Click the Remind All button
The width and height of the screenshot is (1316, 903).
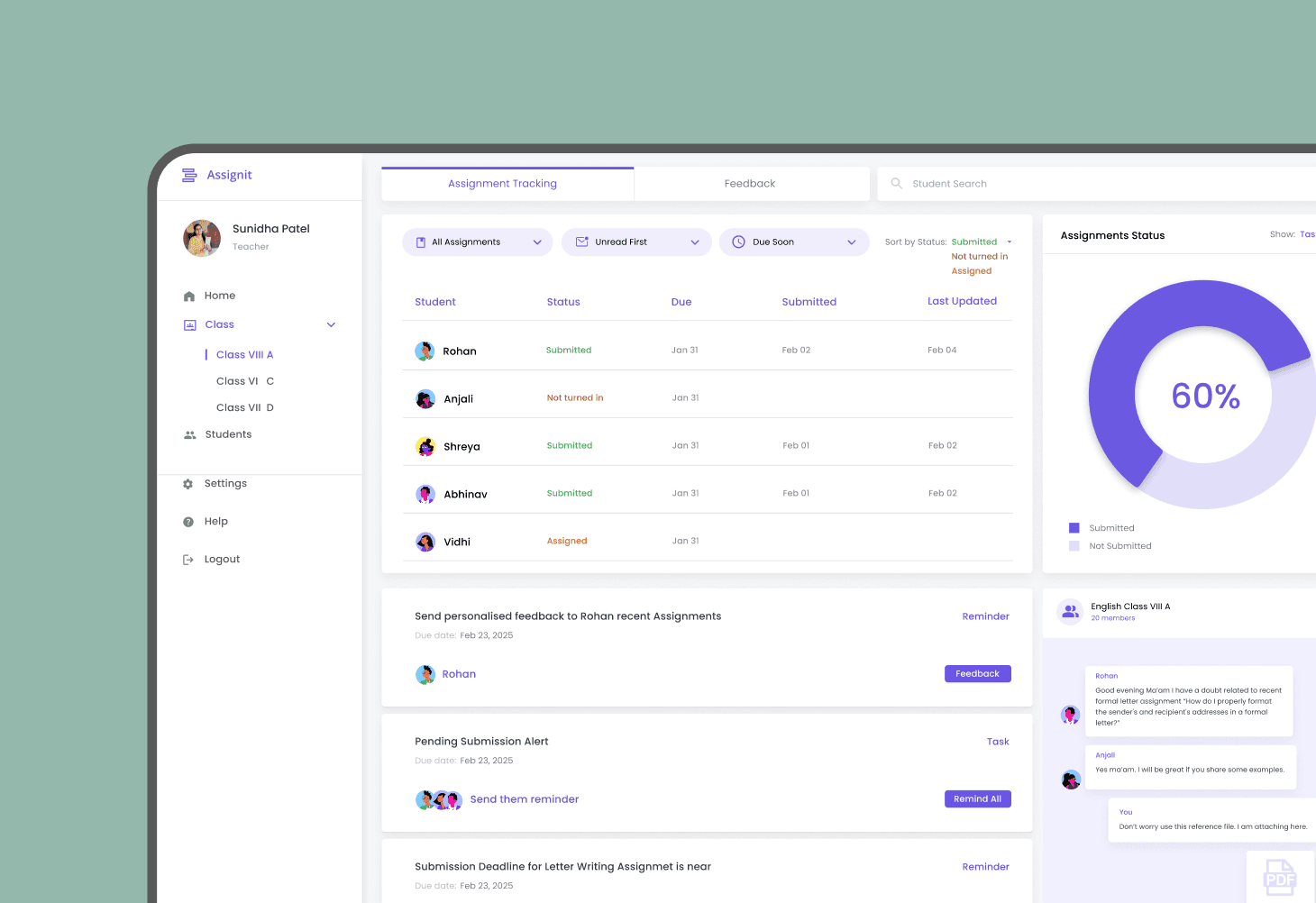(978, 799)
